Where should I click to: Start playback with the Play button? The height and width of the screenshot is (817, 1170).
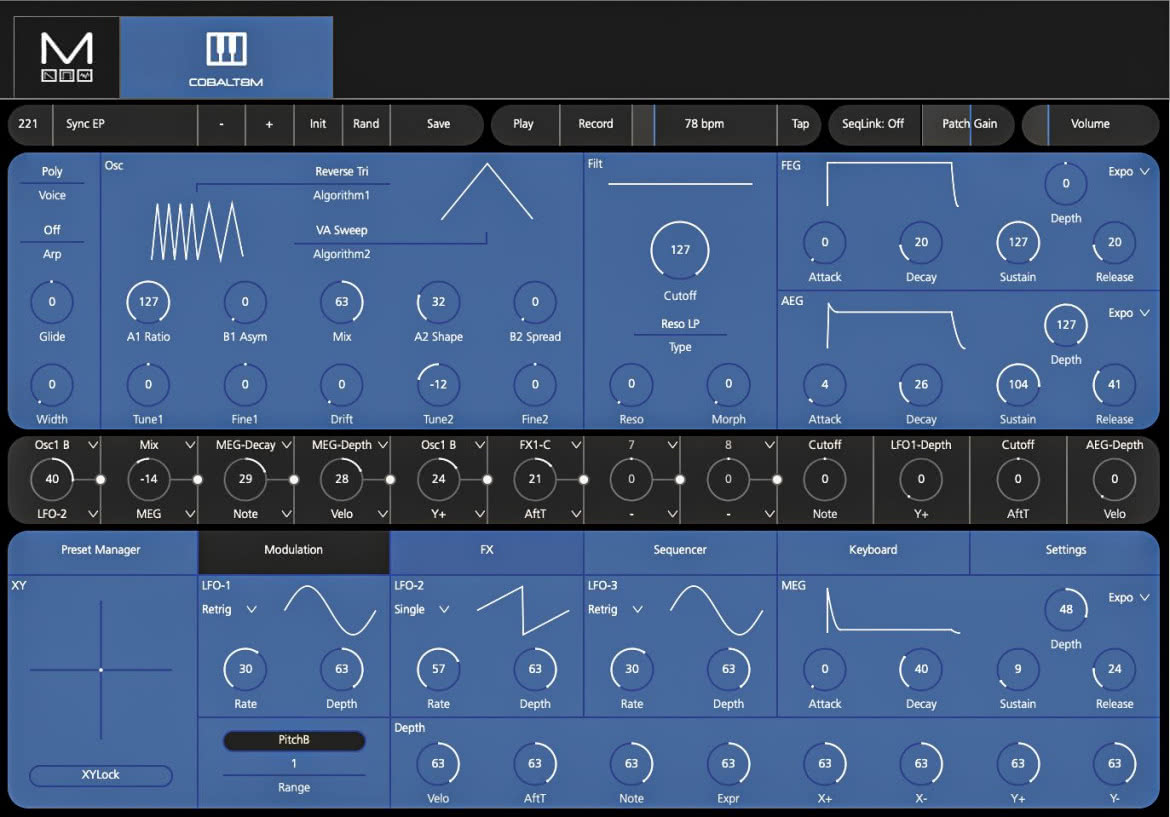click(x=523, y=124)
